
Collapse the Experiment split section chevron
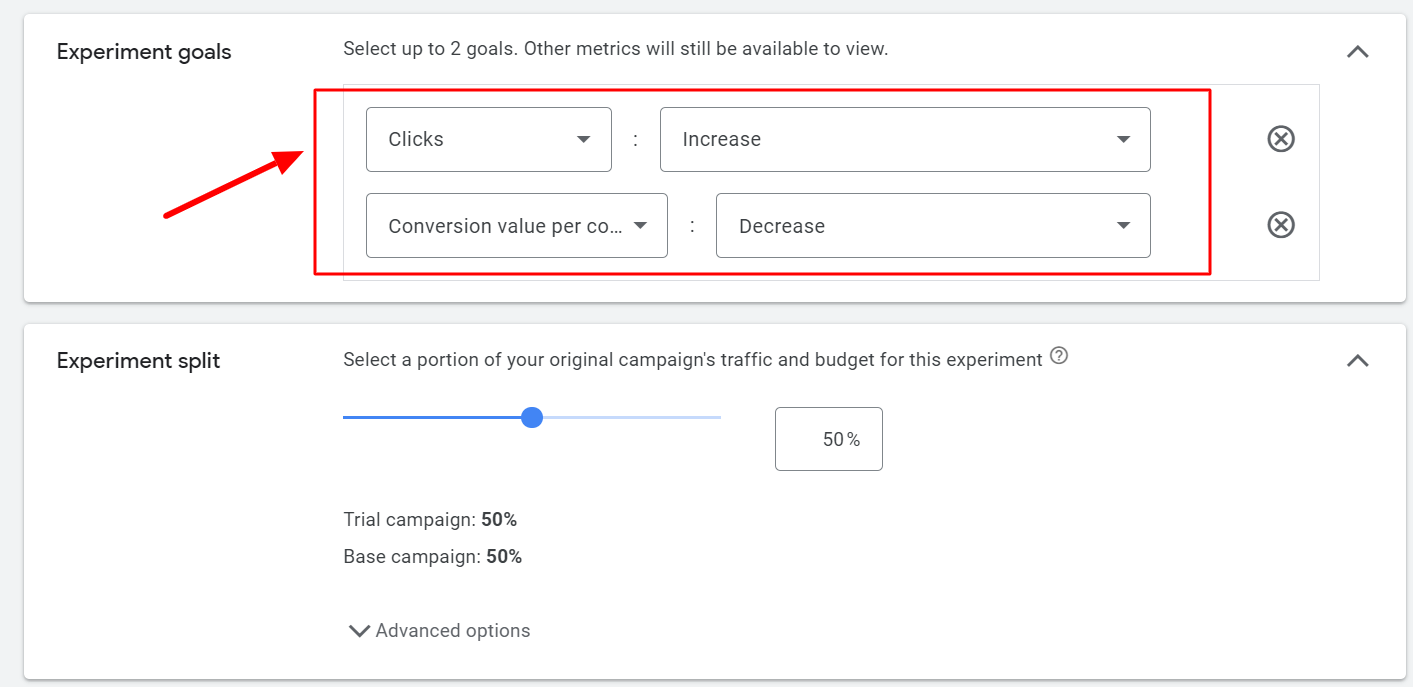pyautogui.click(x=1357, y=361)
